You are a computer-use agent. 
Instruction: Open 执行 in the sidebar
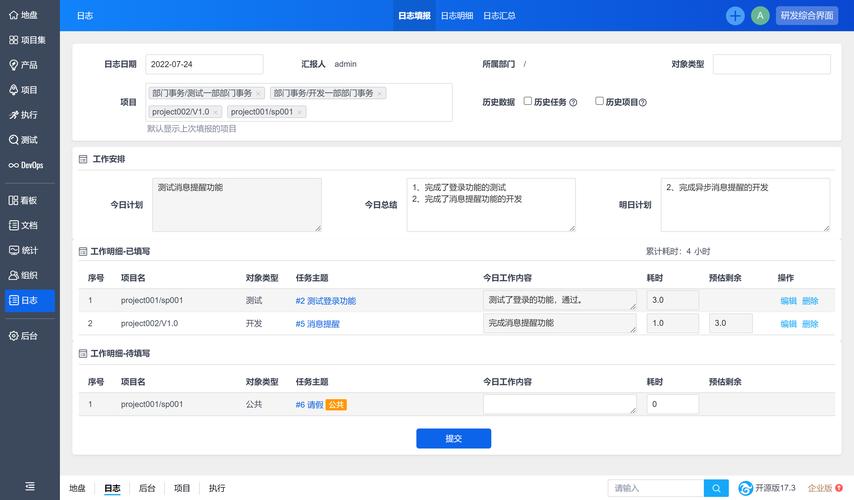pyautogui.click(x=23, y=115)
